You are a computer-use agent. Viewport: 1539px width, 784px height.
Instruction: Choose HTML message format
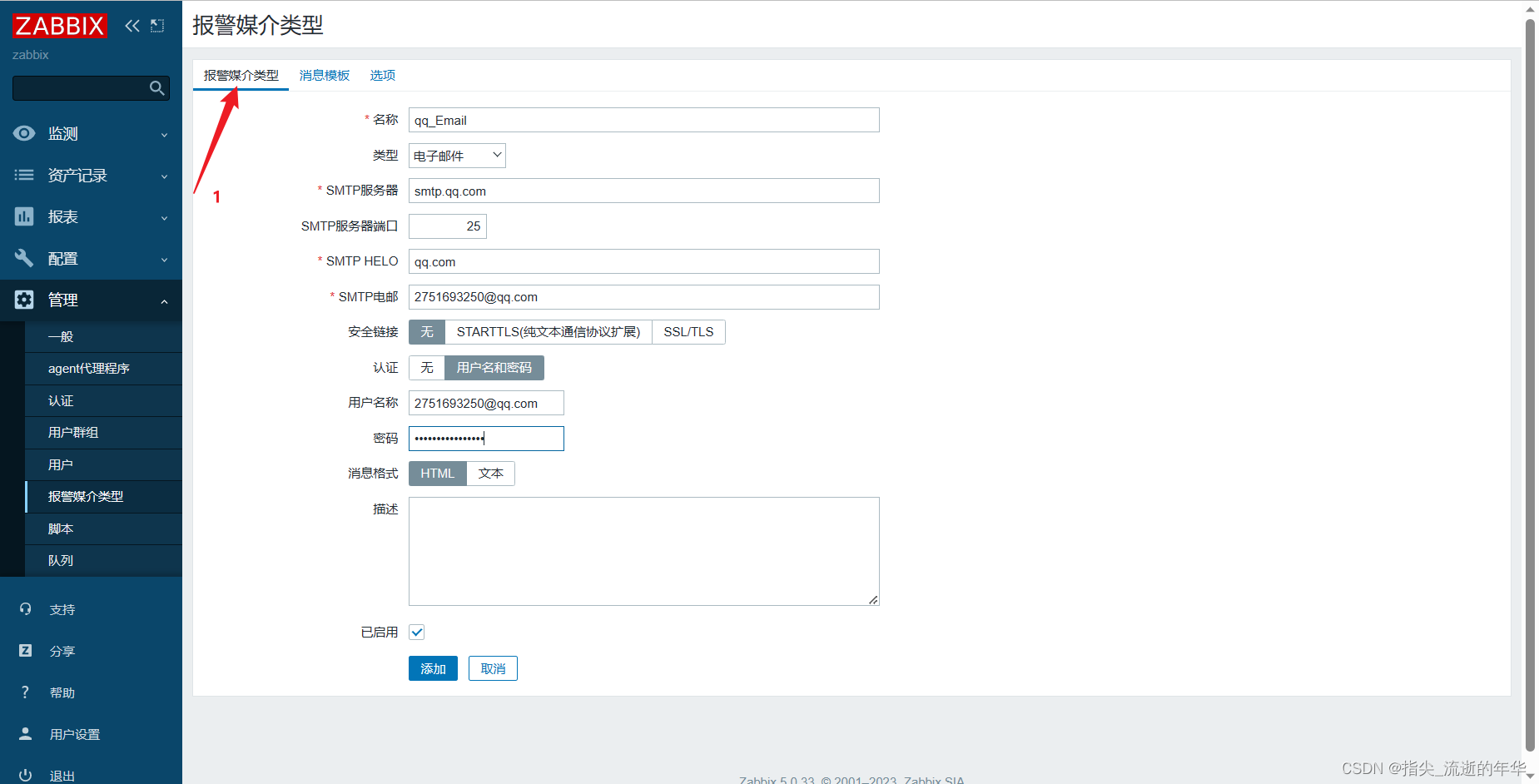coord(437,474)
